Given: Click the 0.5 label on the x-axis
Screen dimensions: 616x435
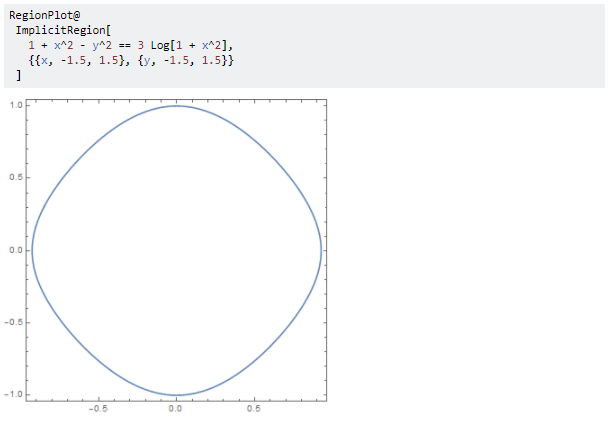Looking at the screenshot, I should [x=254, y=409].
